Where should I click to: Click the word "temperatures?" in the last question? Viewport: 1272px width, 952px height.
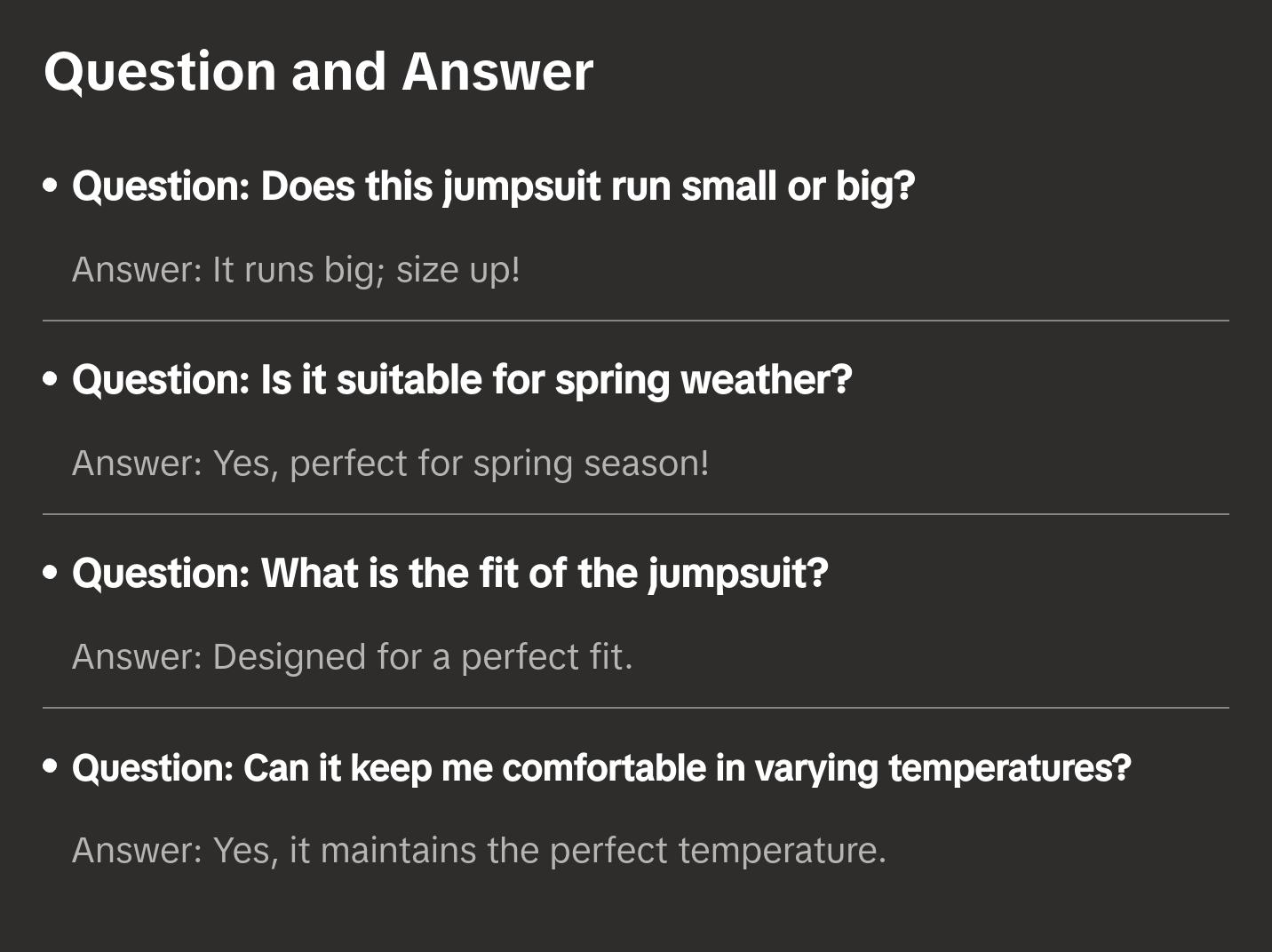click(1010, 767)
